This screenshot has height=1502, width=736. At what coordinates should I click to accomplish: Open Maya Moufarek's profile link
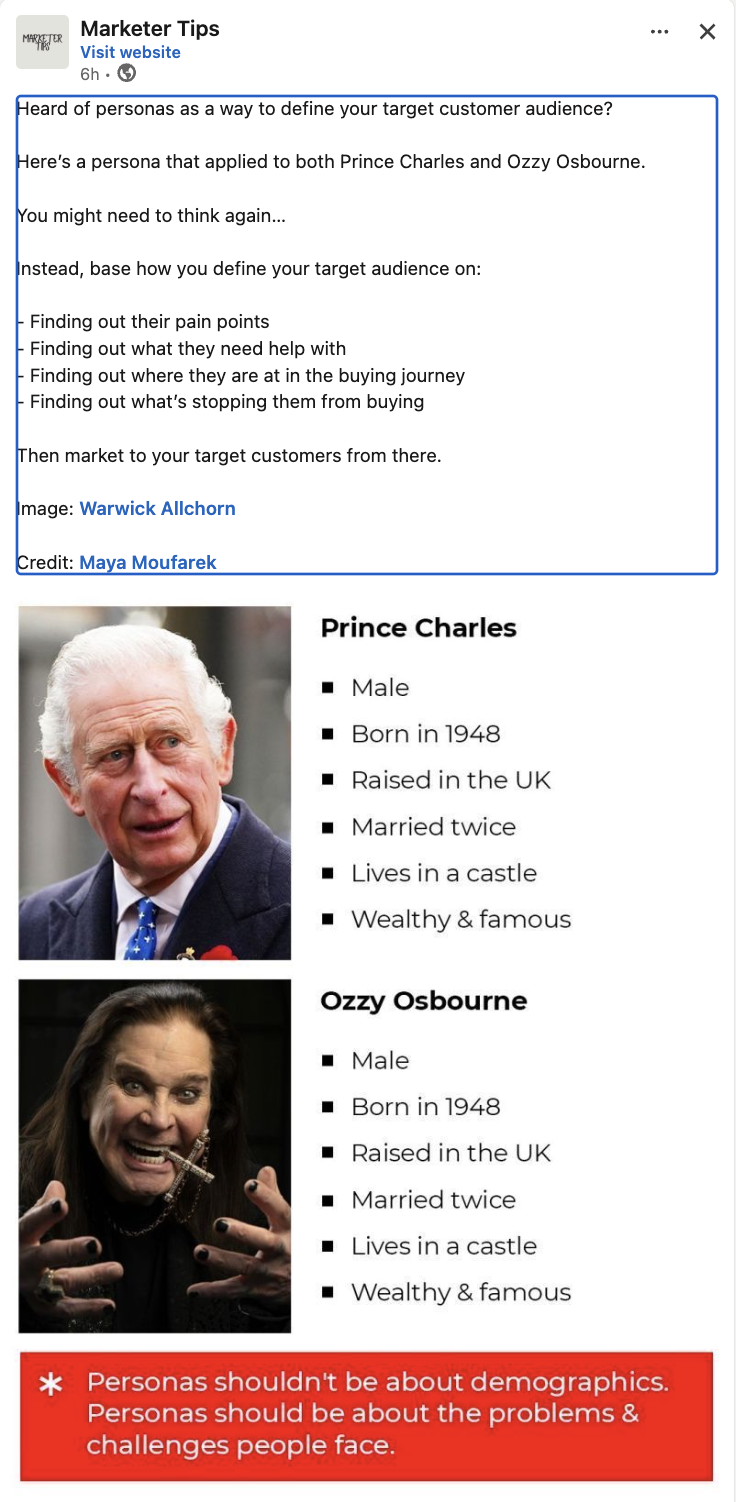click(148, 562)
